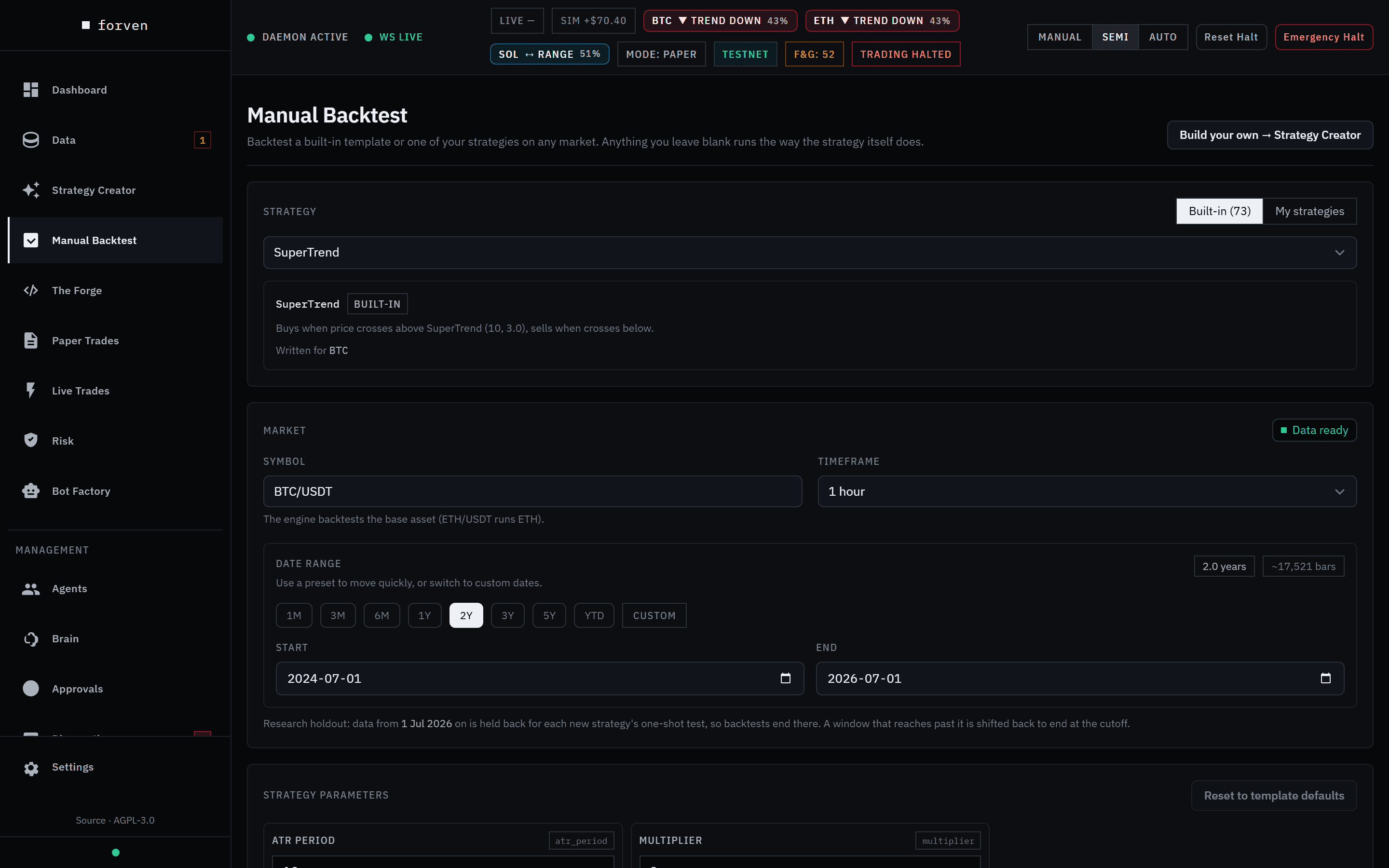Open the Dashboard sidebar icon

pyautogui.click(x=30, y=90)
